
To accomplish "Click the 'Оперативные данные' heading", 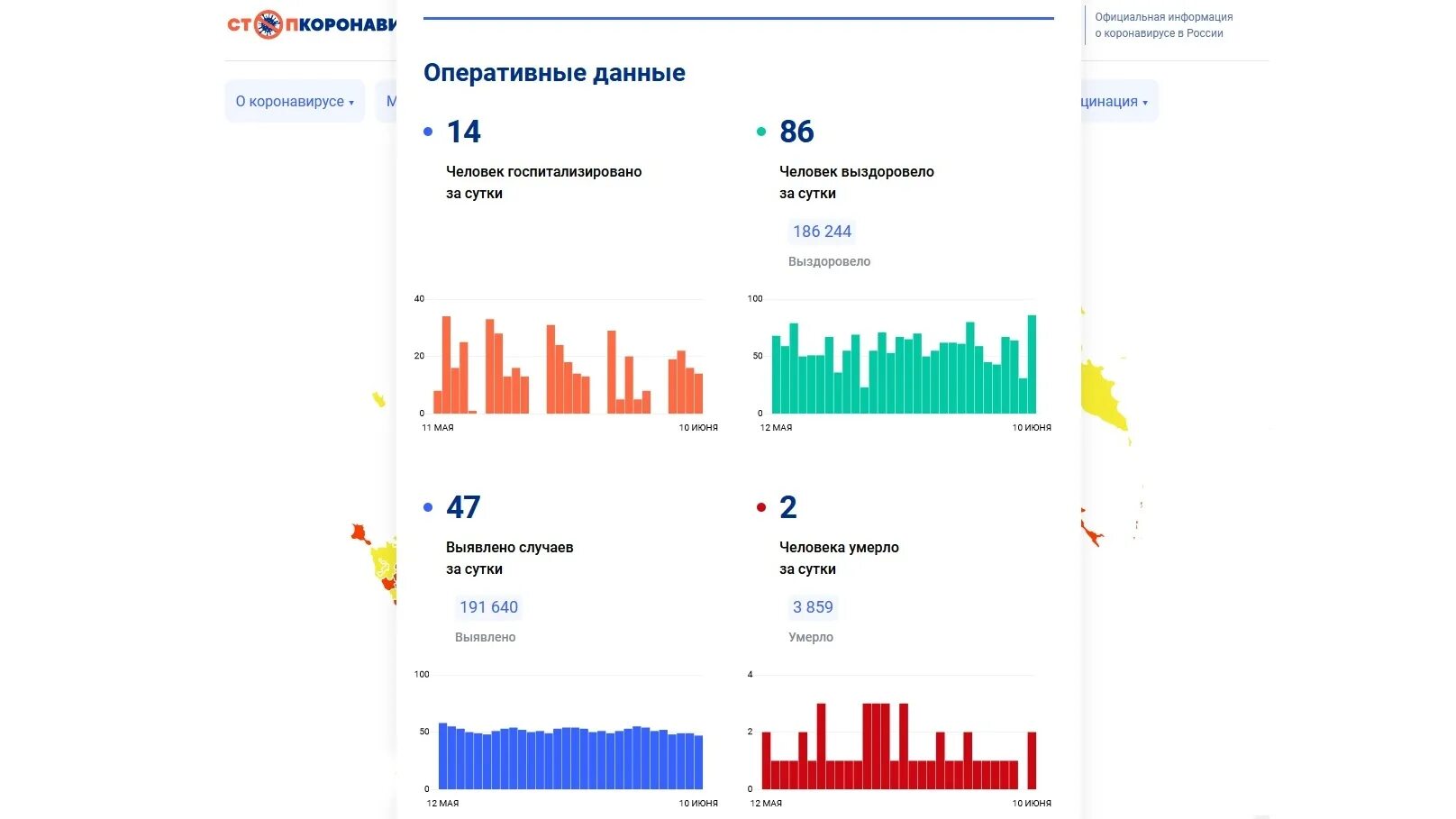I will pyautogui.click(x=554, y=73).
